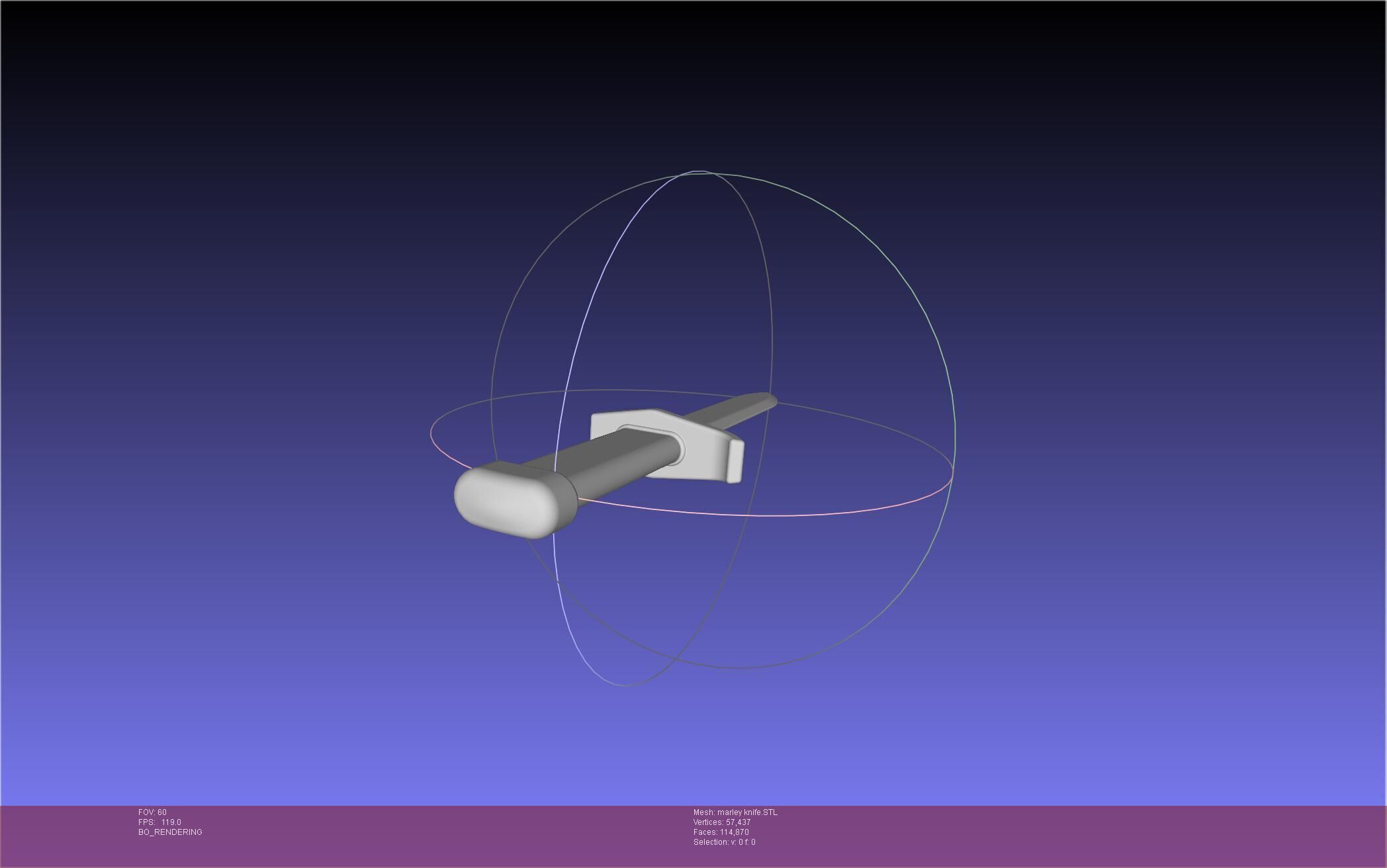1387x868 pixels.
Task: Click the BO_RENDERING status label
Action: click(170, 832)
